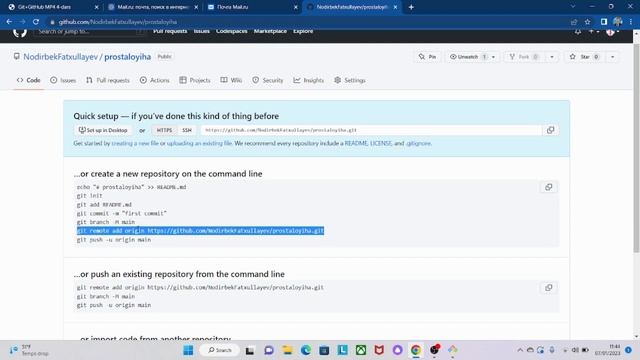
Task: Copy the push existing repository commands
Action: tap(549, 288)
